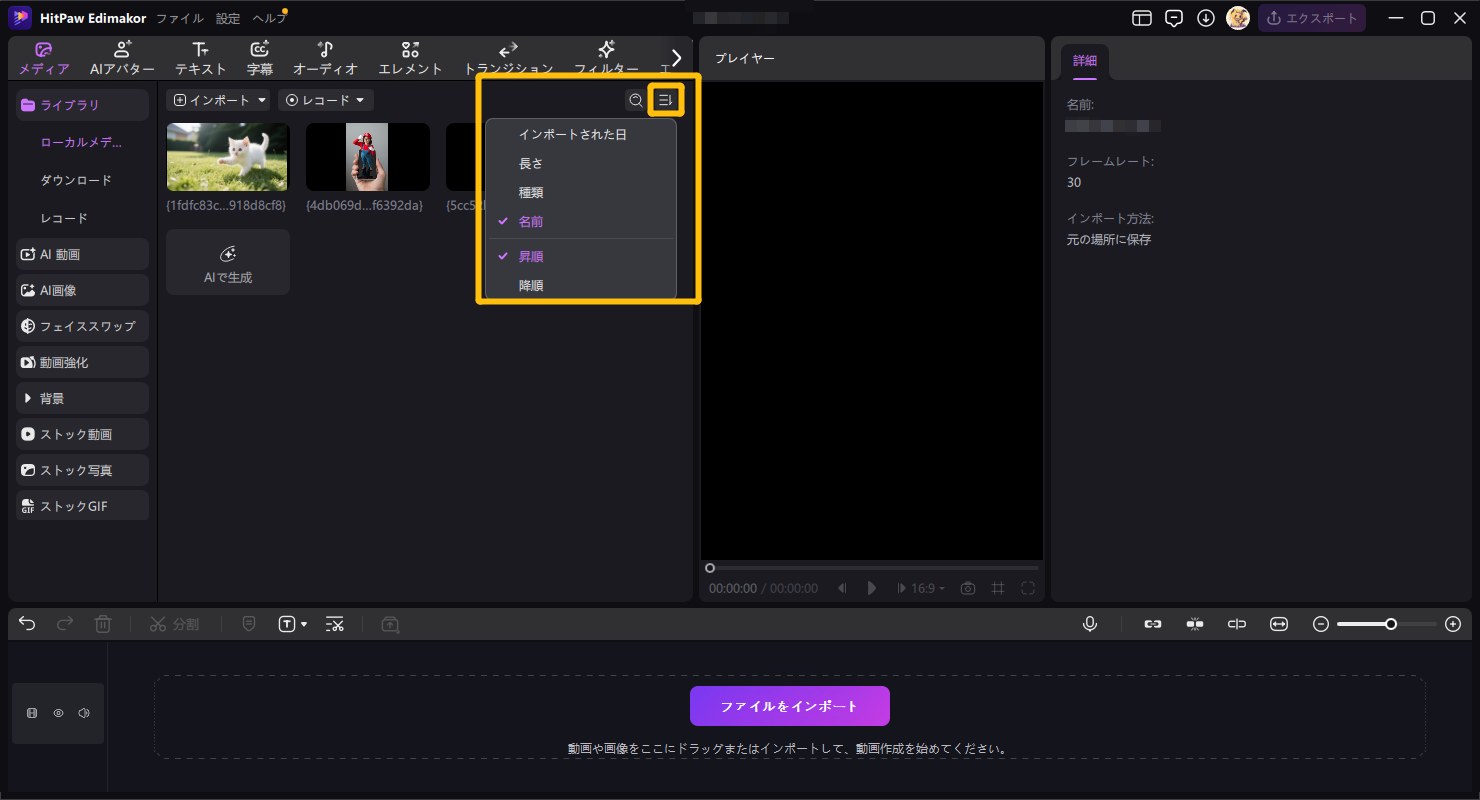Select 長さ in the sort menu
This screenshot has height=800, width=1480.
531,163
